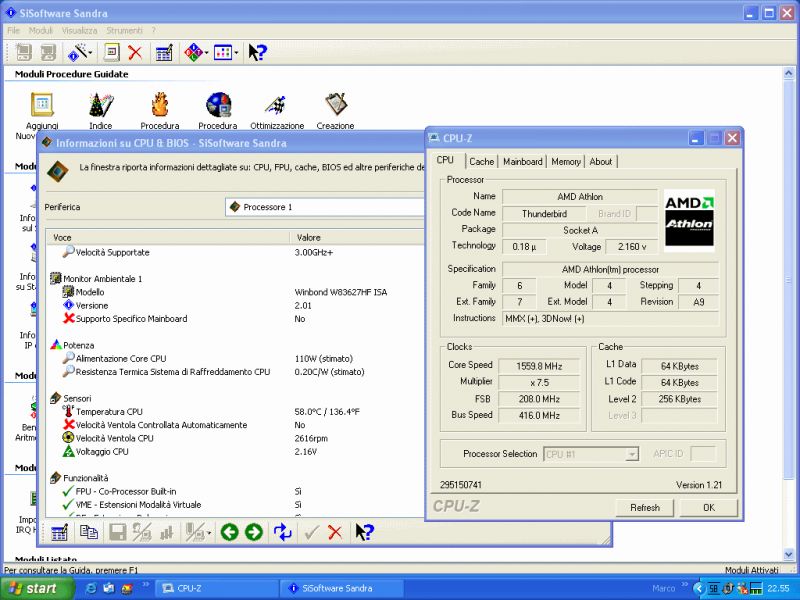Open the Ottimizzazione module icon

coord(276,105)
